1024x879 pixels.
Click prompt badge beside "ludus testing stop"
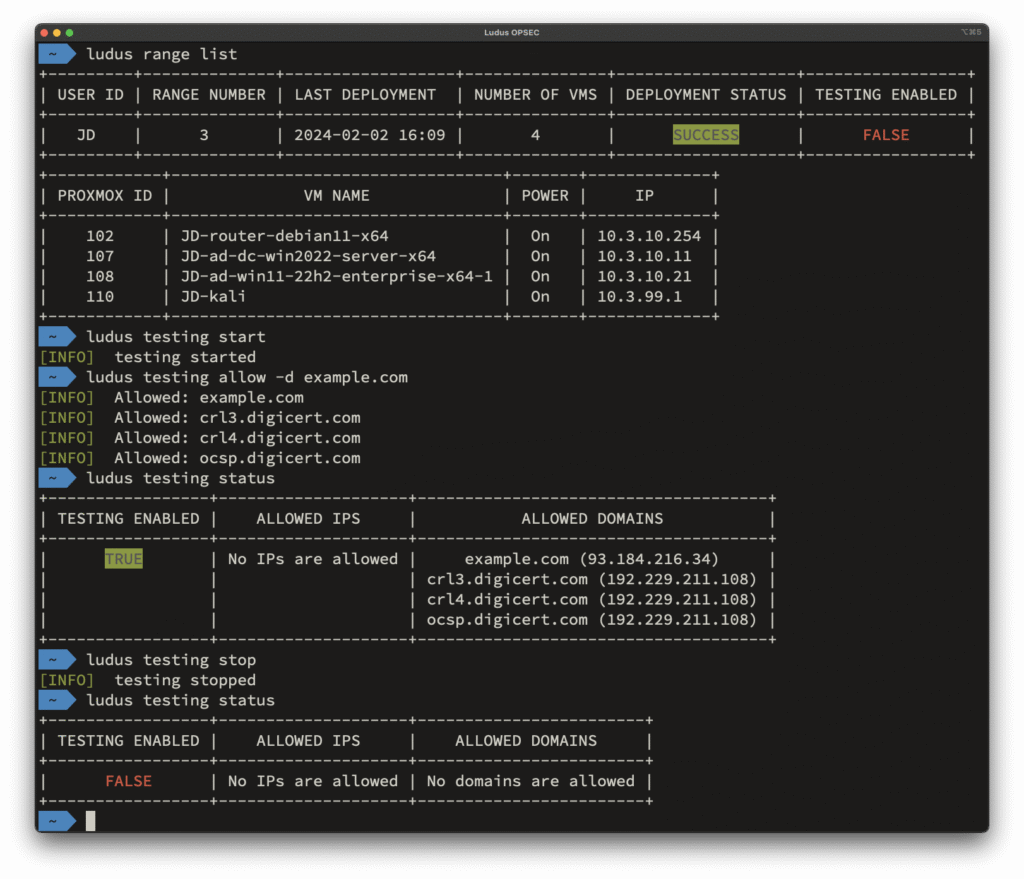pos(57,660)
